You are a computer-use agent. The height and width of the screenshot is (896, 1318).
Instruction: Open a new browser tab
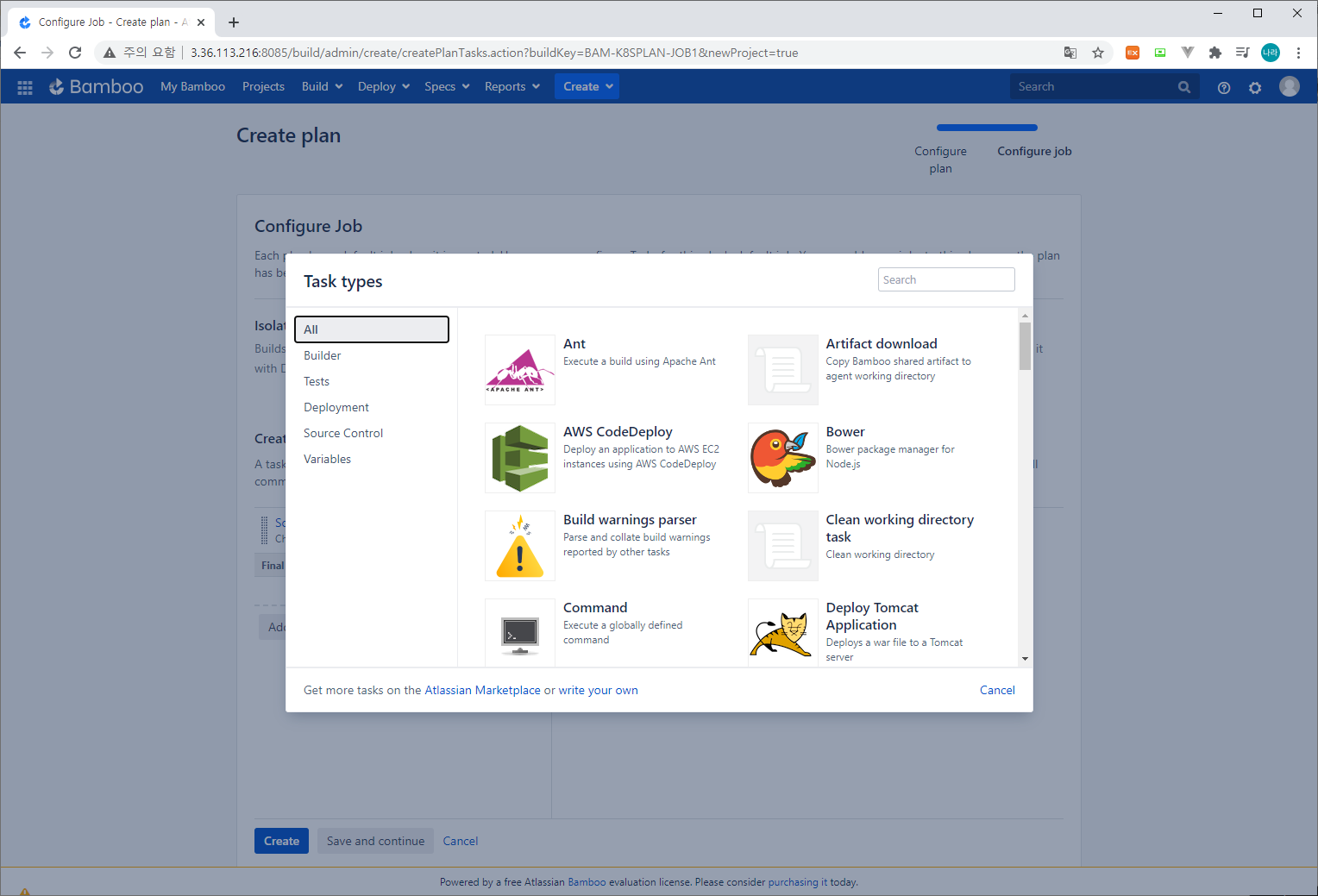pyautogui.click(x=234, y=22)
